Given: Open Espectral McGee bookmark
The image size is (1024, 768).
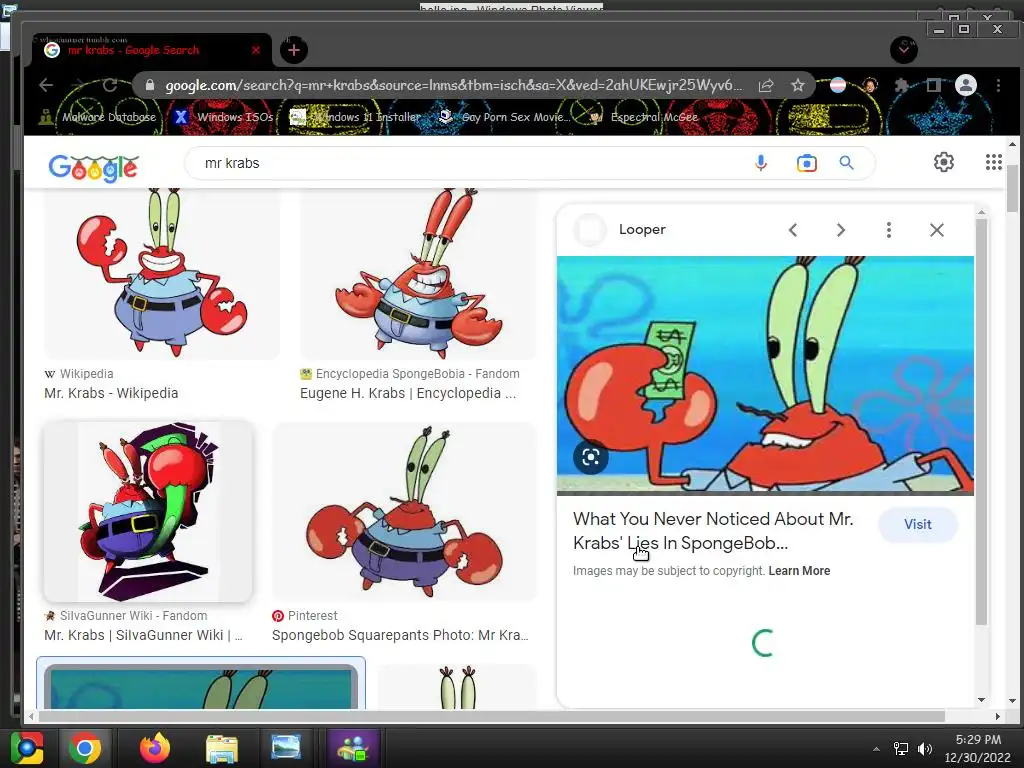Looking at the screenshot, I should 643,117.
